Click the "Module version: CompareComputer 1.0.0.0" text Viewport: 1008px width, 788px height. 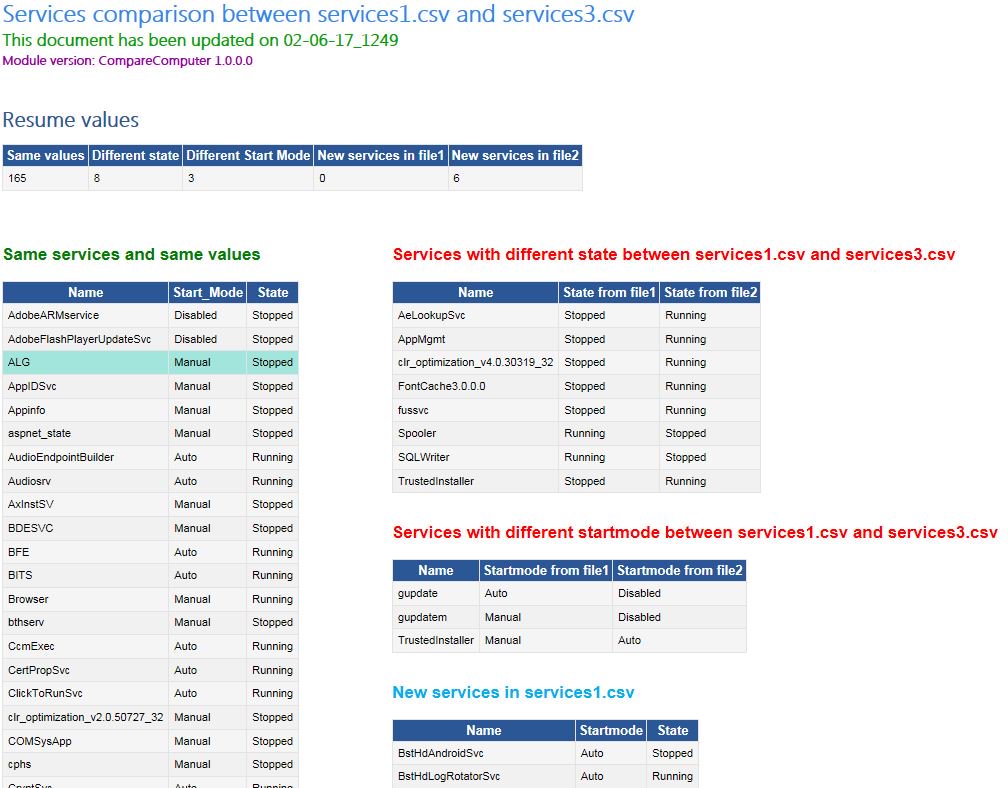point(127,61)
